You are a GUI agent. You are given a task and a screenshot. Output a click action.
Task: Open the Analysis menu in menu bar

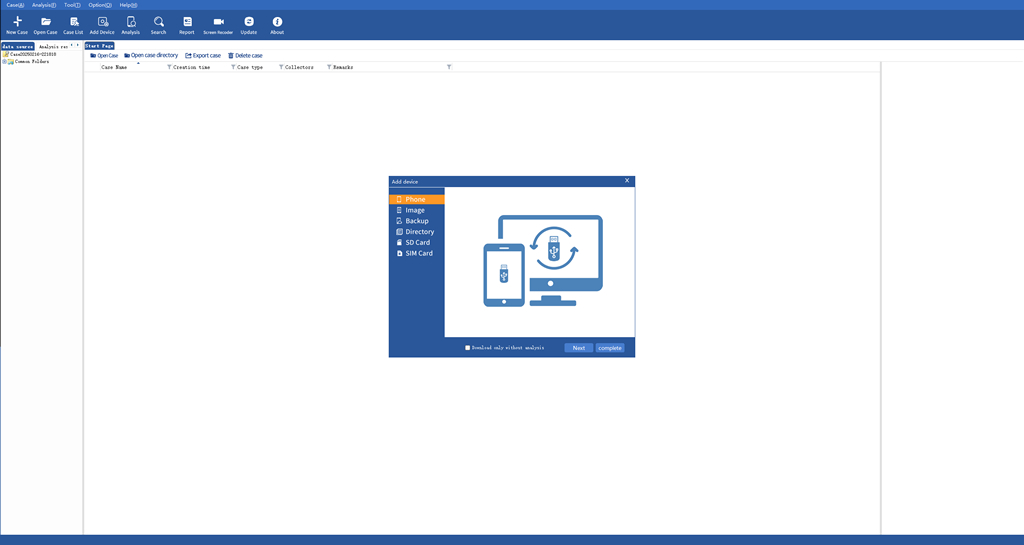point(44,5)
